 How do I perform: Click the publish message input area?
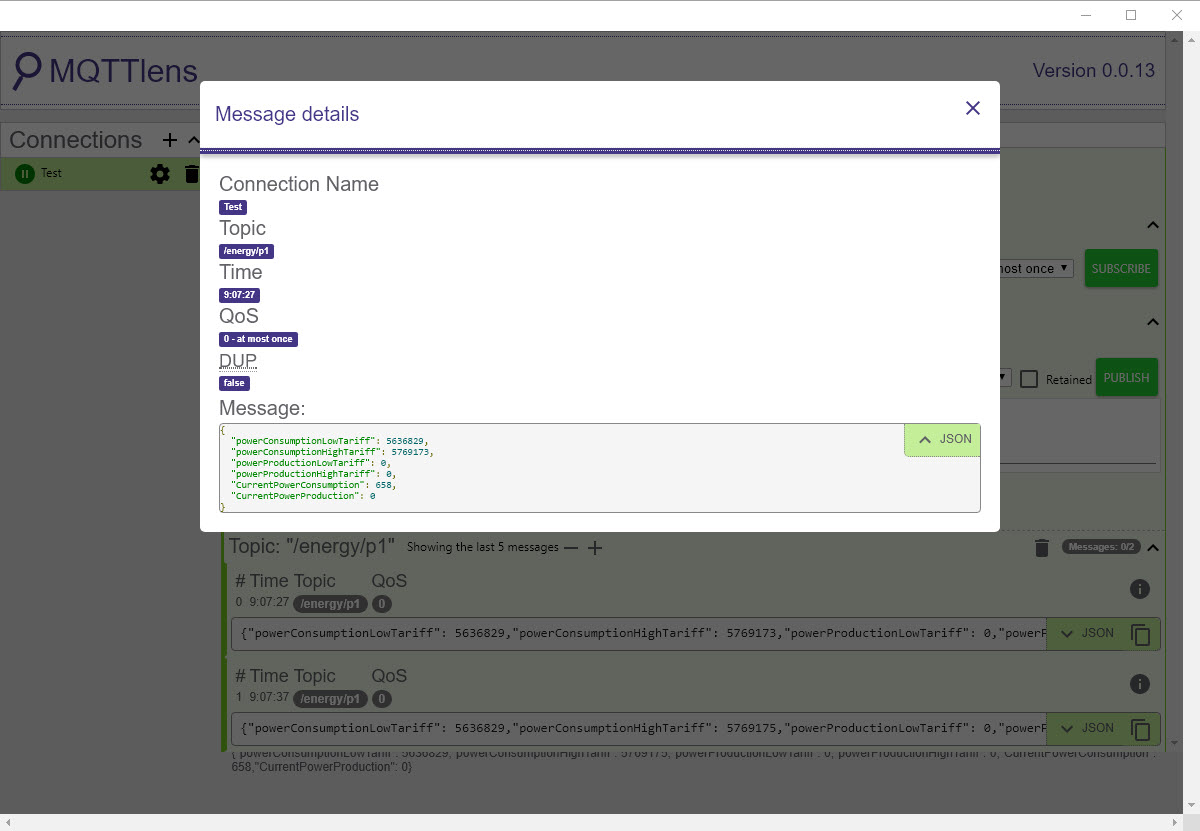coord(1078,433)
